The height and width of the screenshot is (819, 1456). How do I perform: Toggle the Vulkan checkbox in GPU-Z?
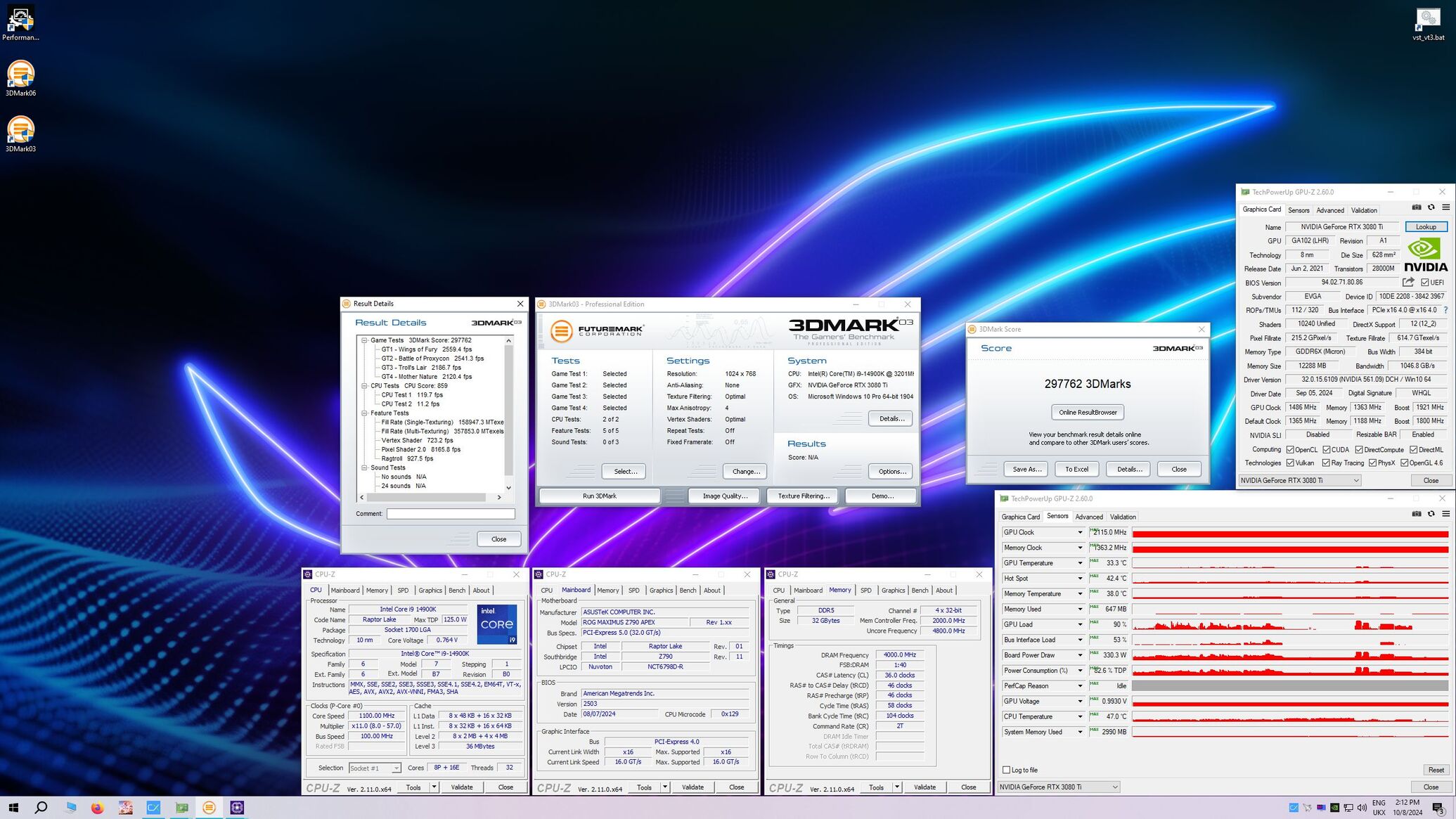(x=1290, y=463)
